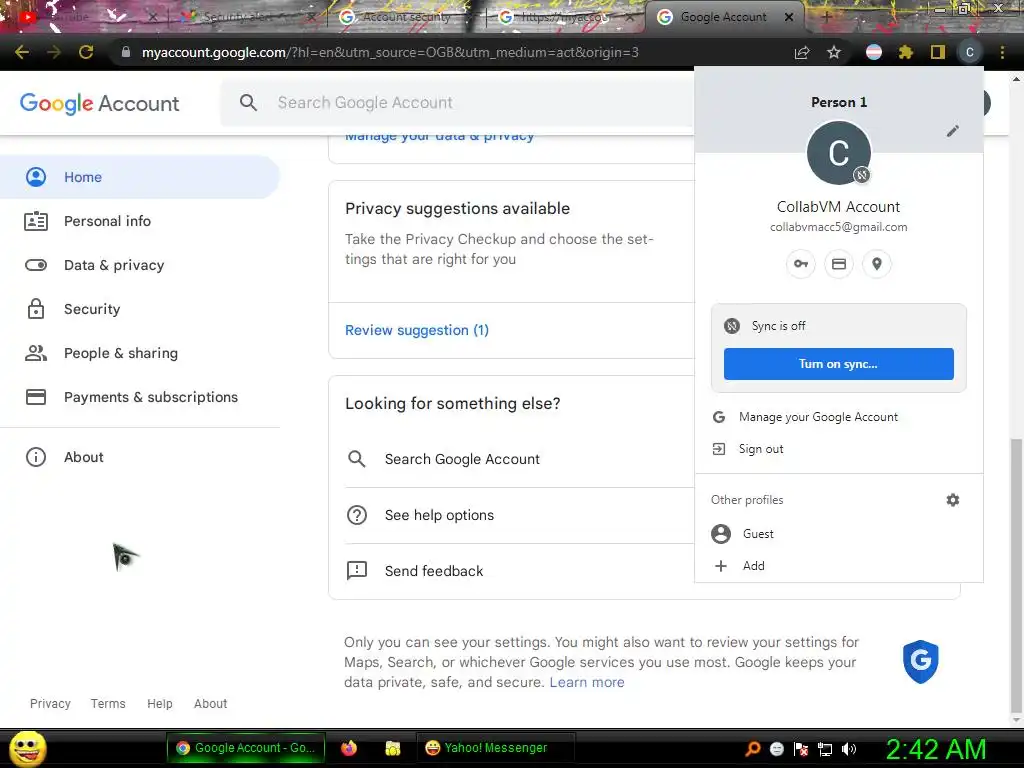The width and height of the screenshot is (1024, 768).
Task: Click the address bar URL
Action: click(390, 52)
